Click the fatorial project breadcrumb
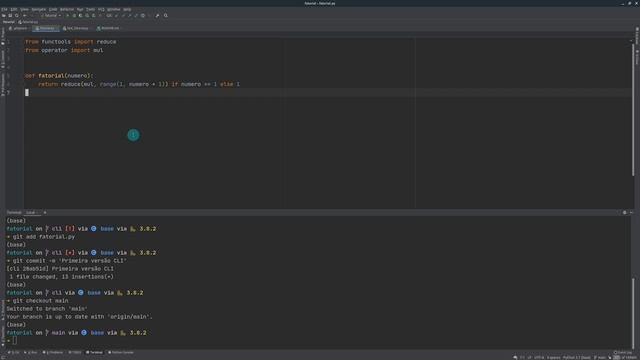 pyautogui.click(x=9, y=22)
